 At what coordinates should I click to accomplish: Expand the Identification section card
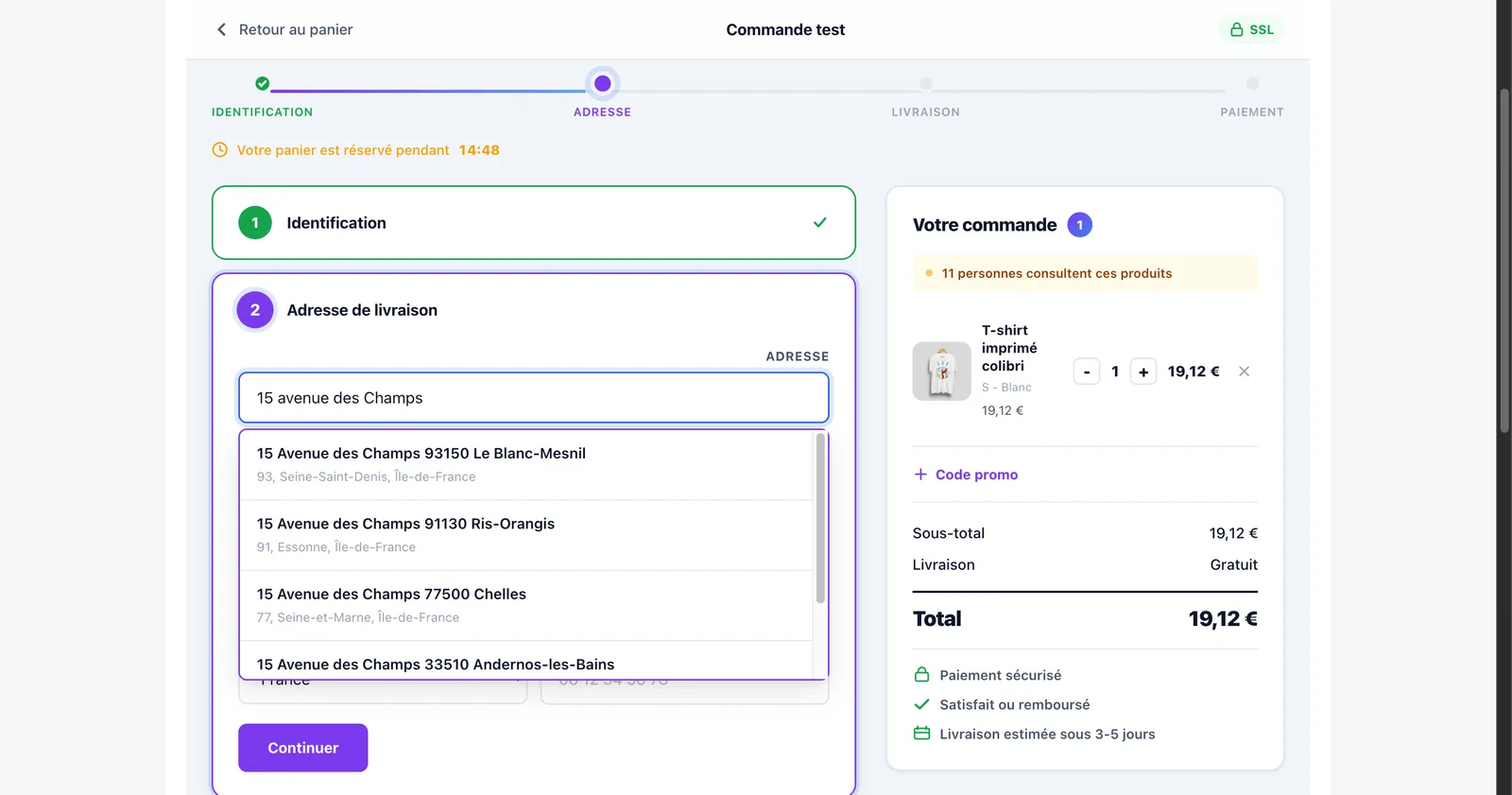tap(534, 222)
